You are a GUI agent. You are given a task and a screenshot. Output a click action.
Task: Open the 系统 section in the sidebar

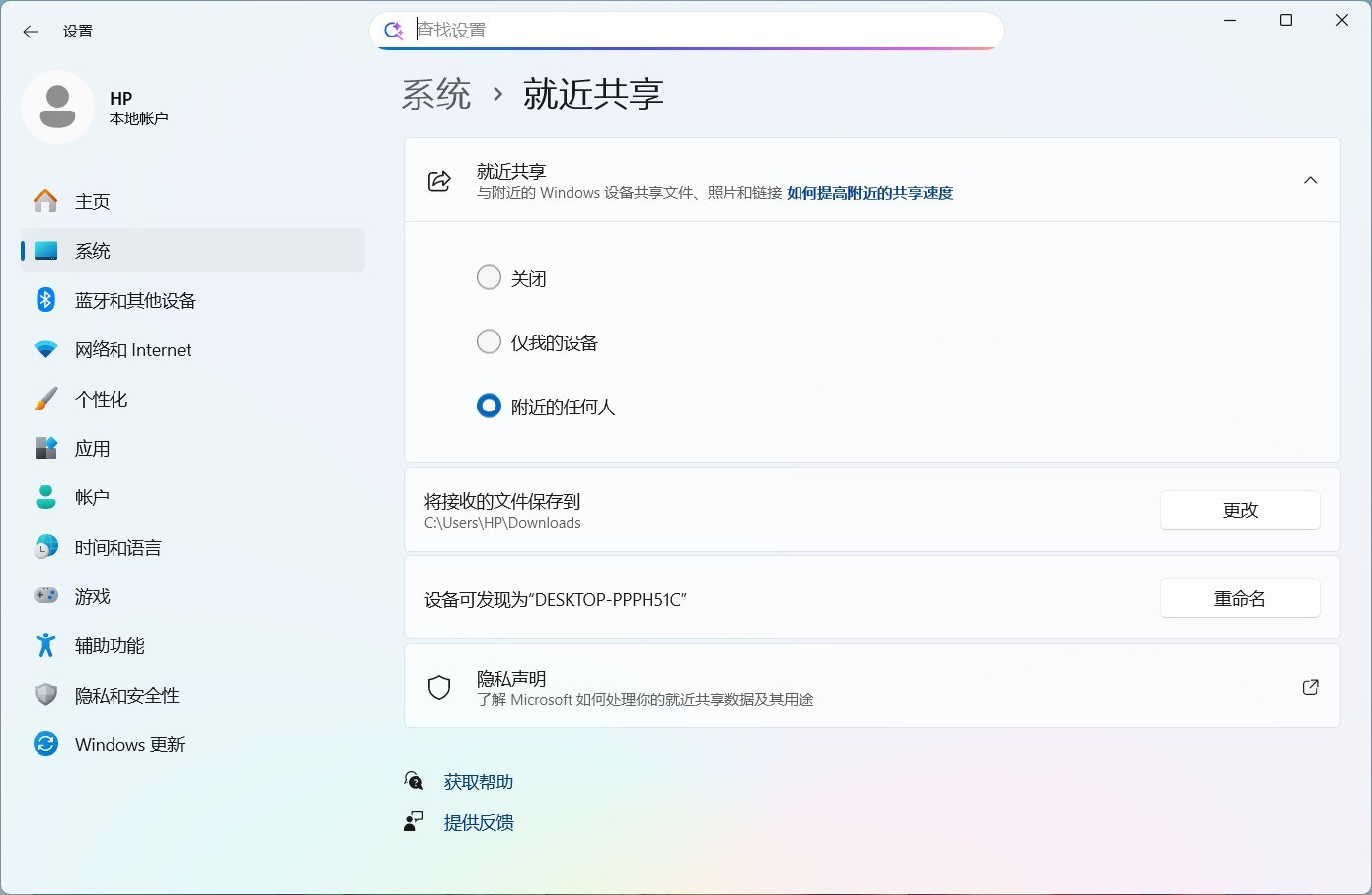click(93, 251)
